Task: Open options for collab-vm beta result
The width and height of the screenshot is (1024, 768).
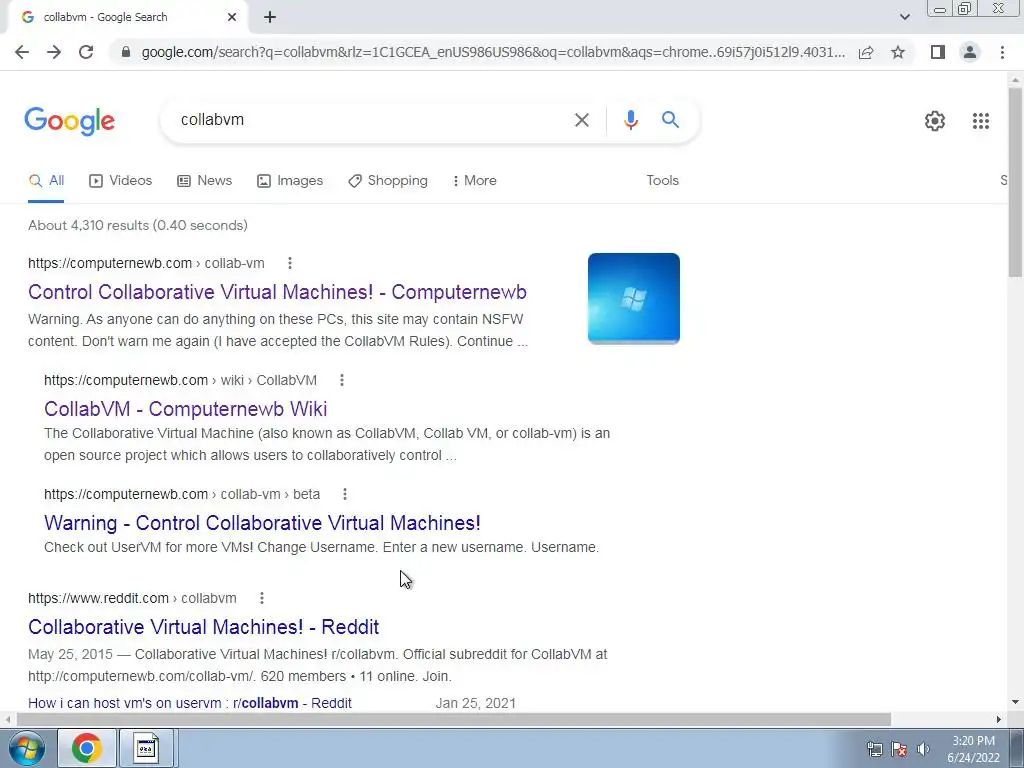Action: 345,494
